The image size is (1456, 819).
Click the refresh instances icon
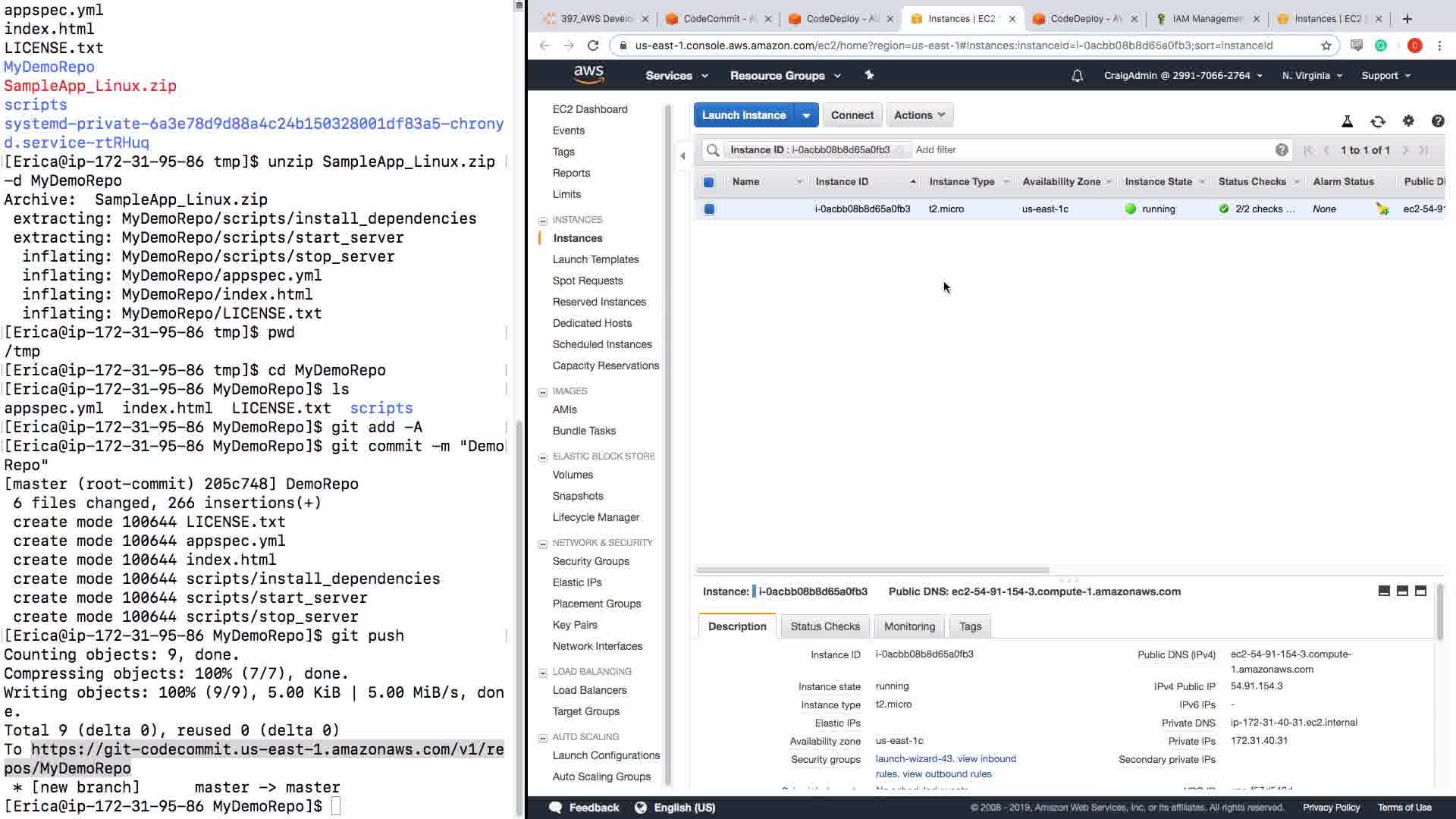coord(1377,121)
